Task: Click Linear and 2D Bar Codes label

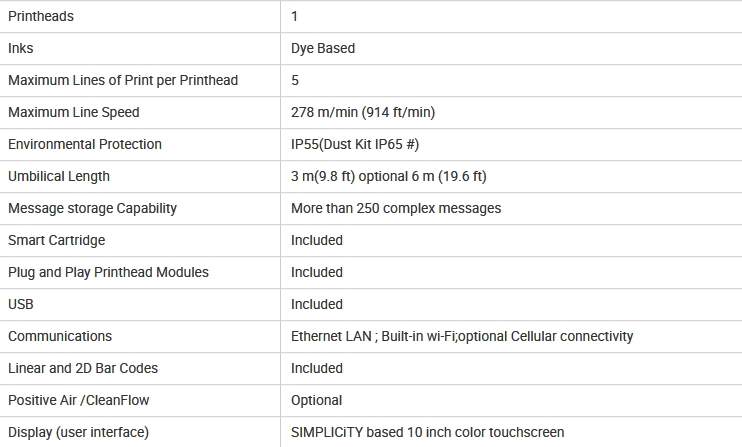Action: tap(83, 368)
